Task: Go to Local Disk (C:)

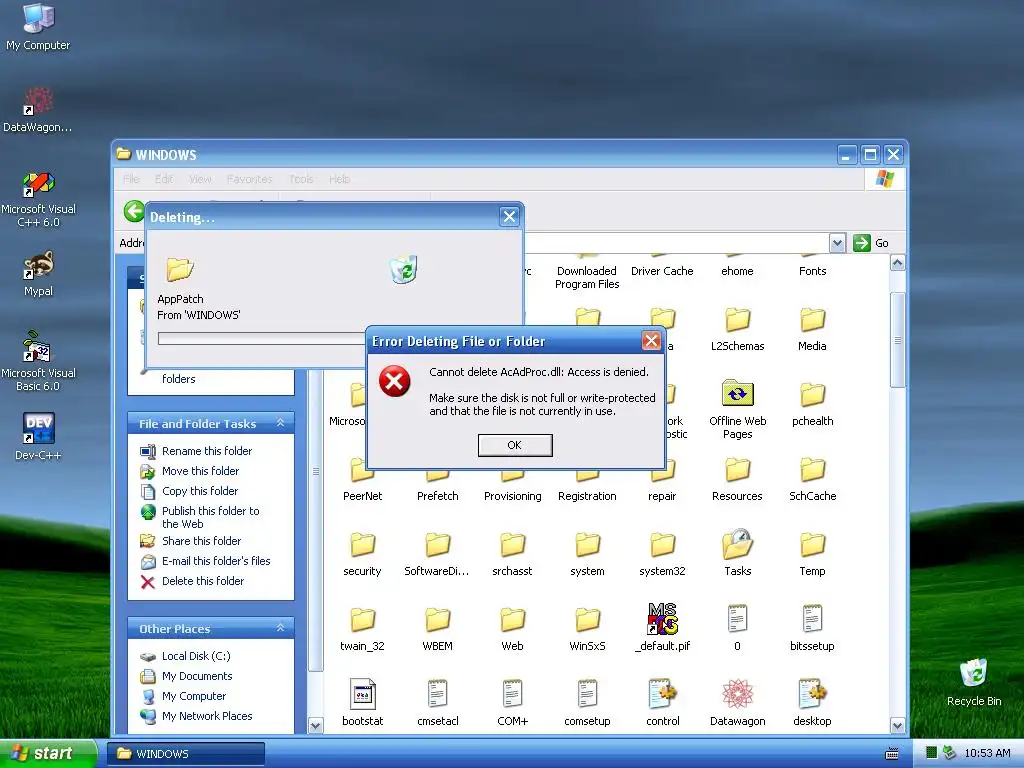Action: (x=196, y=656)
